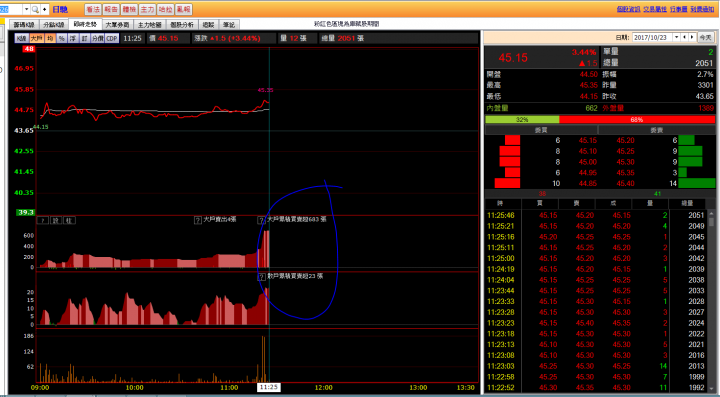Image resolution: width=720 pixels, height=397 pixels.
Task: Click the 報告 button
Action: (x=111, y=9)
